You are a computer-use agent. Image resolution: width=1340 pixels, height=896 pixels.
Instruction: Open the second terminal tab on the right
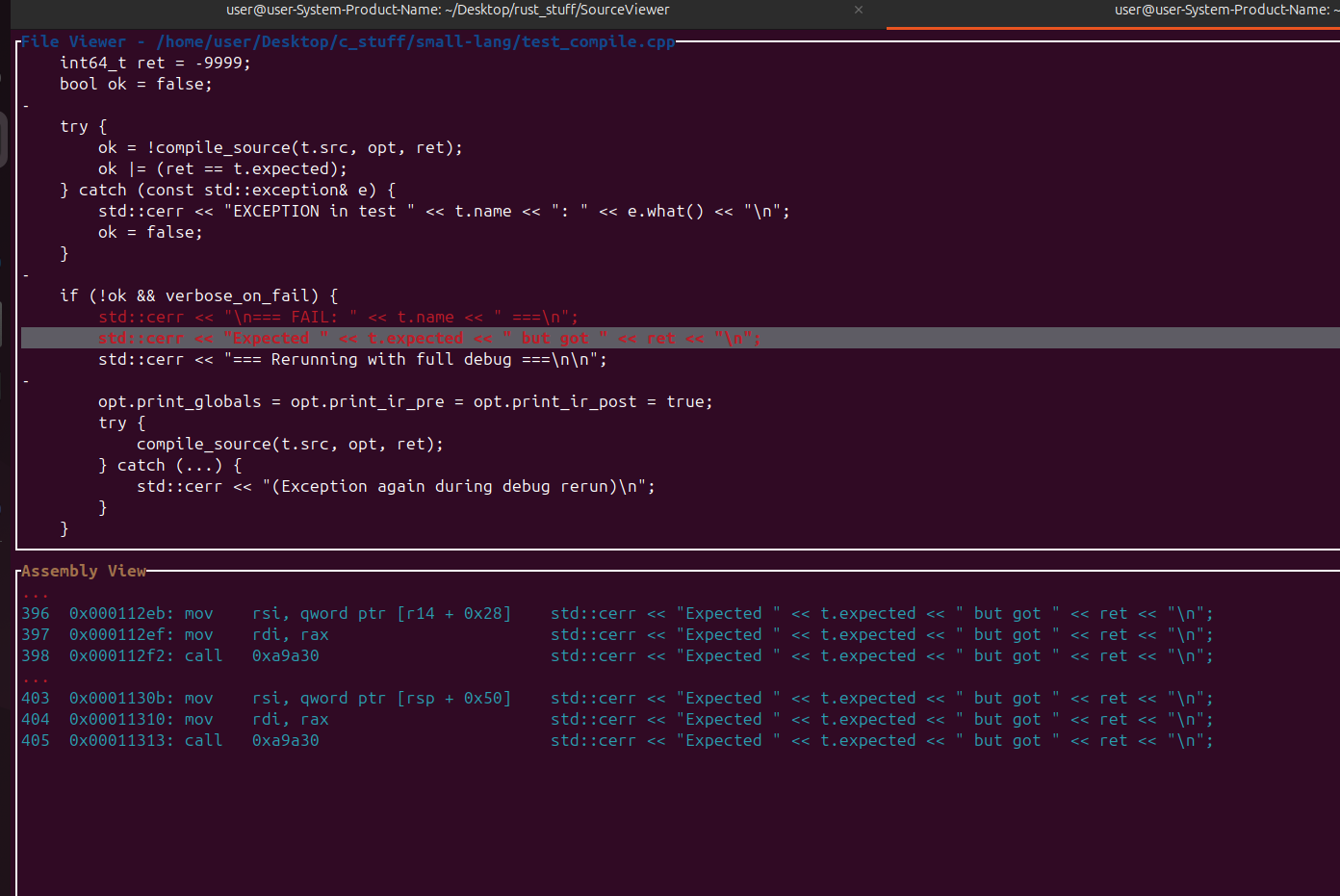(1223, 10)
